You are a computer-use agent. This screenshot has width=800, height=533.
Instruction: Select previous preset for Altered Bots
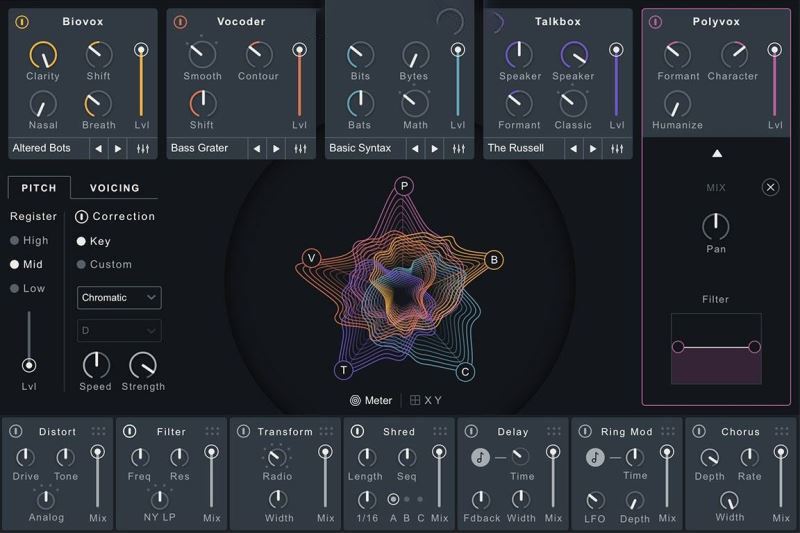tap(98, 149)
